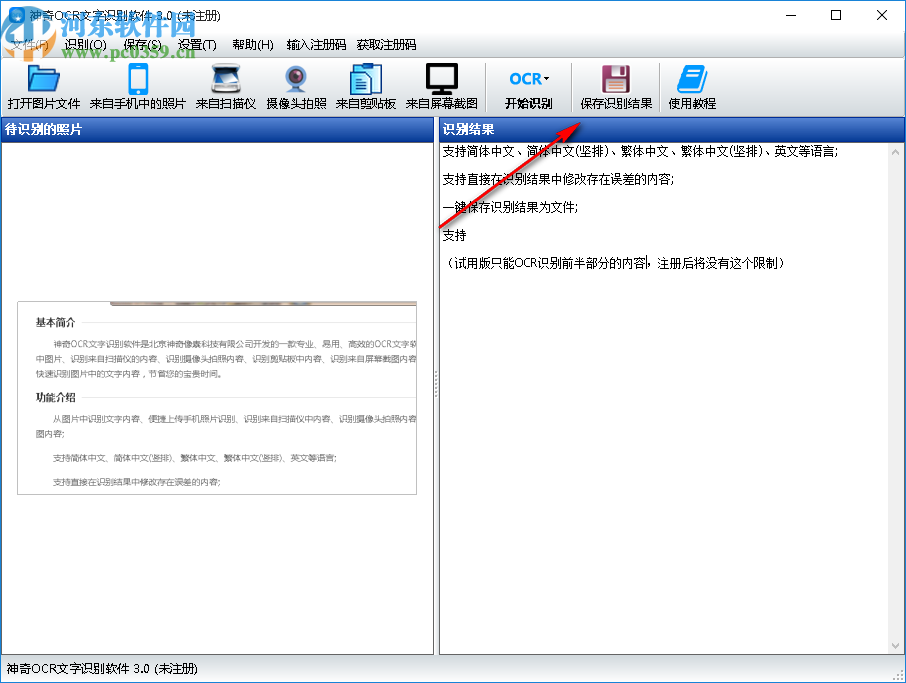Click the splitter handle between the panels

[436, 384]
